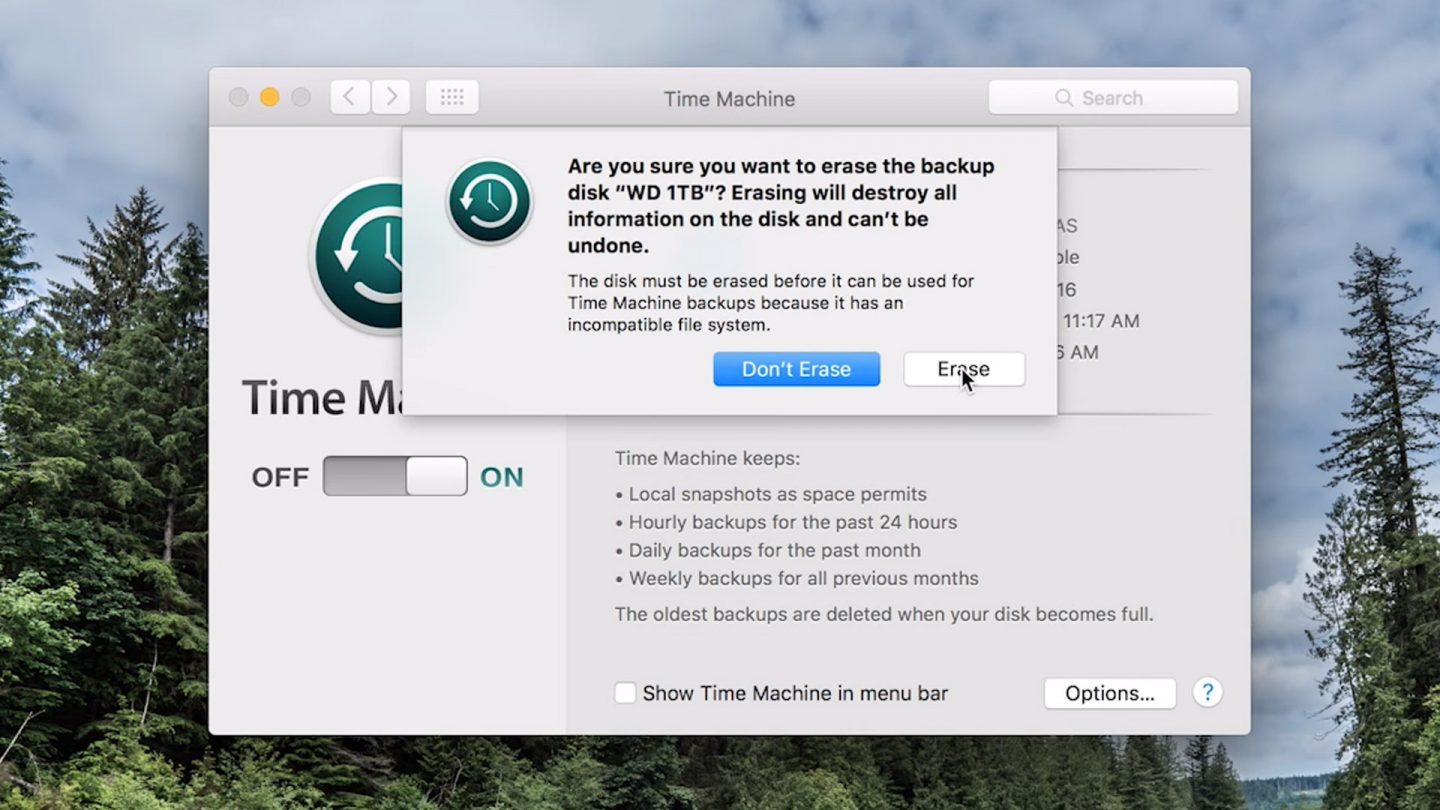Open the Options... settings
Image resolution: width=1440 pixels, height=810 pixels.
tap(1110, 693)
